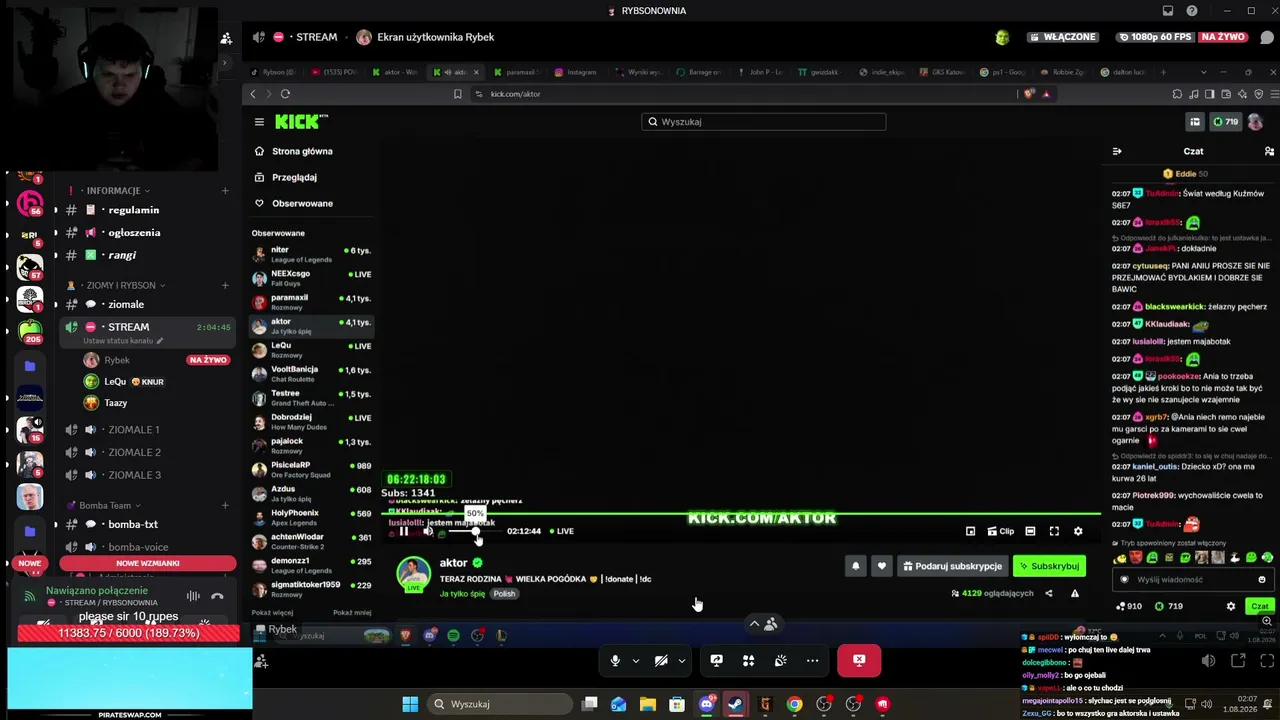Open the Kick user avatar menu

click(1255, 122)
